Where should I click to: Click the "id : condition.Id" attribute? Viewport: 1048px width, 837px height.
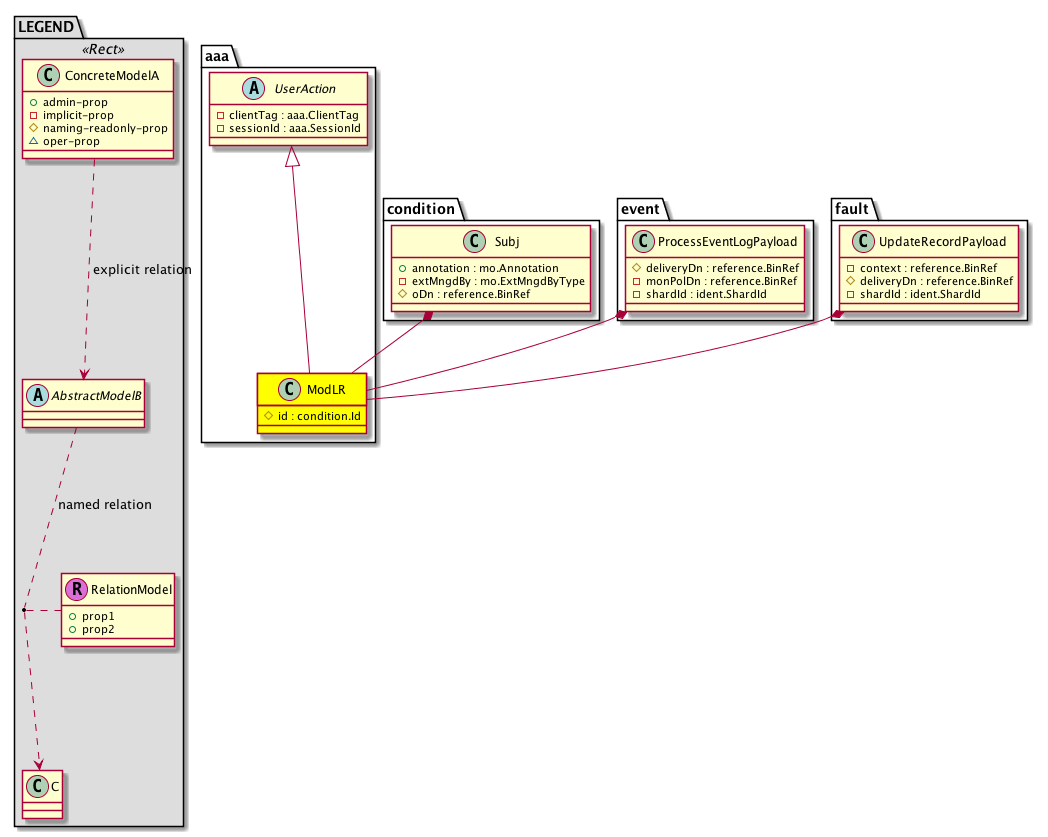(319, 415)
